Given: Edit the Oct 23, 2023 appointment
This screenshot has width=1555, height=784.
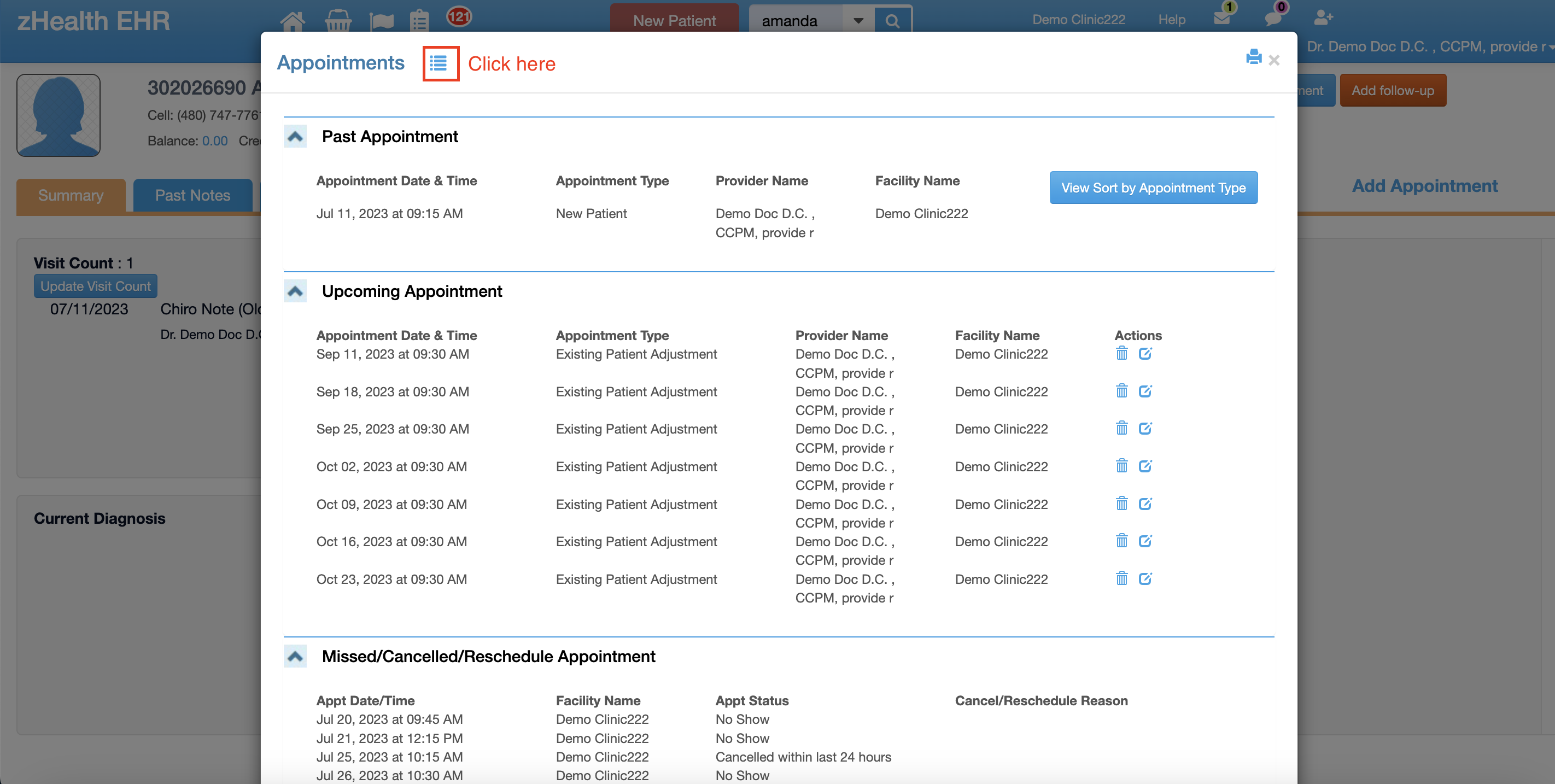Looking at the screenshot, I should (x=1145, y=579).
